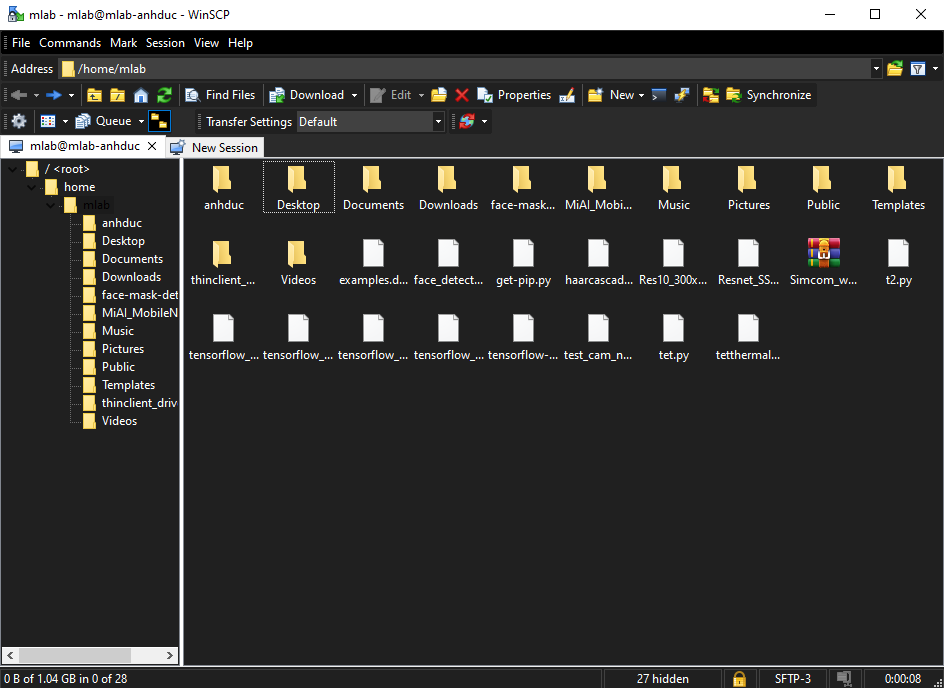Collapse the home node in tree
This screenshot has height=688, width=944.
(32, 187)
